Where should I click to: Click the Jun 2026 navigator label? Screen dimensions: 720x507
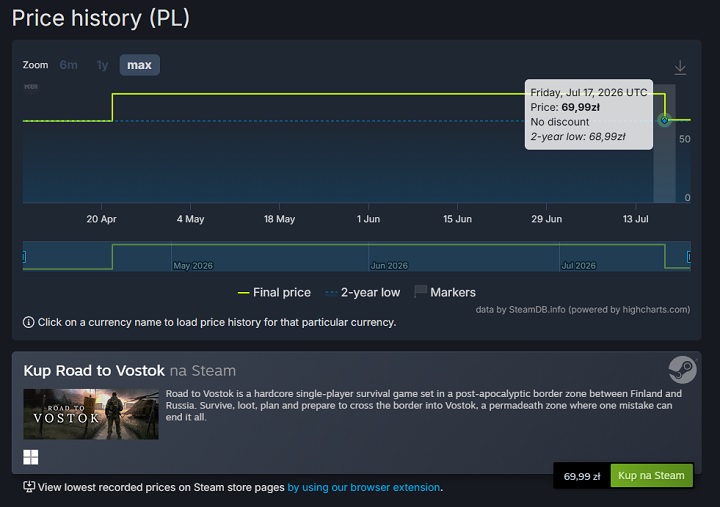(389, 265)
